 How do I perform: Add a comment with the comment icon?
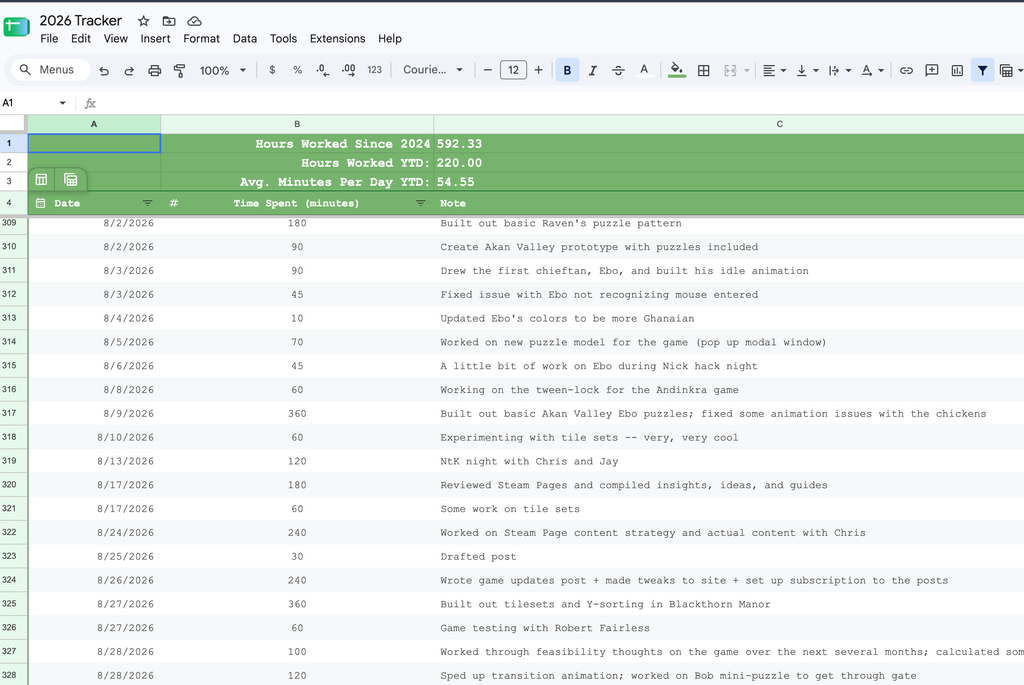(931, 71)
